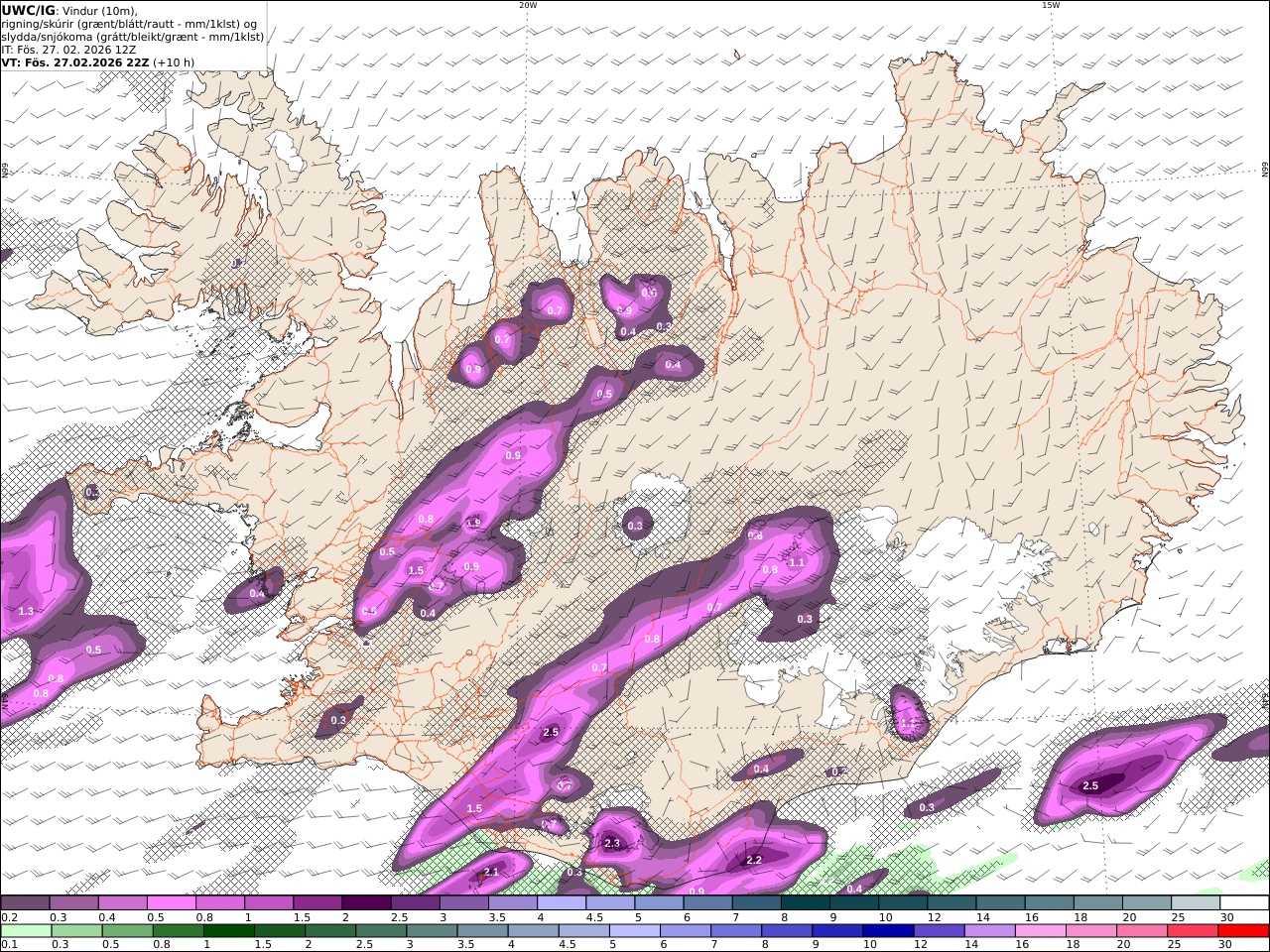Click the pale green 0.1–0.3 rain swatch
This screenshot has width=1270, height=952.
click(25, 931)
